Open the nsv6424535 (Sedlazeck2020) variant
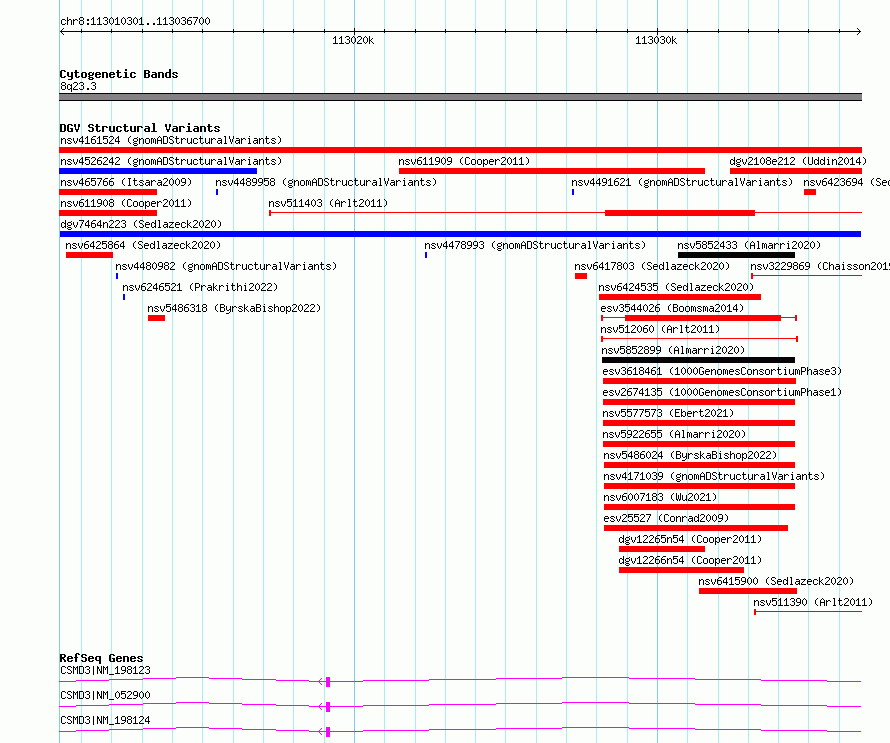 pos(676,287)
